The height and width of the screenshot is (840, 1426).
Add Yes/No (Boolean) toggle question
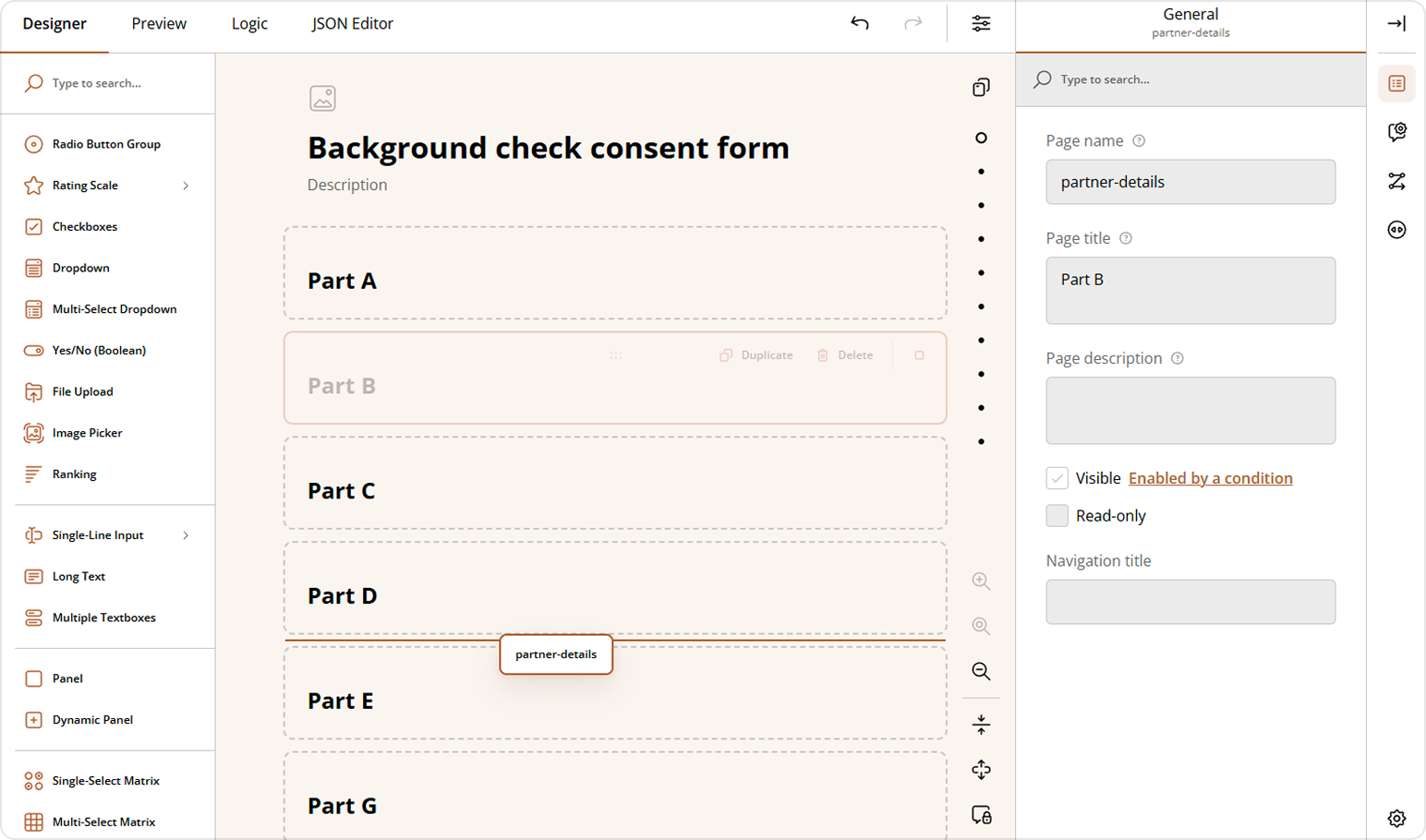pyautogui.click(x=99, y=351)
